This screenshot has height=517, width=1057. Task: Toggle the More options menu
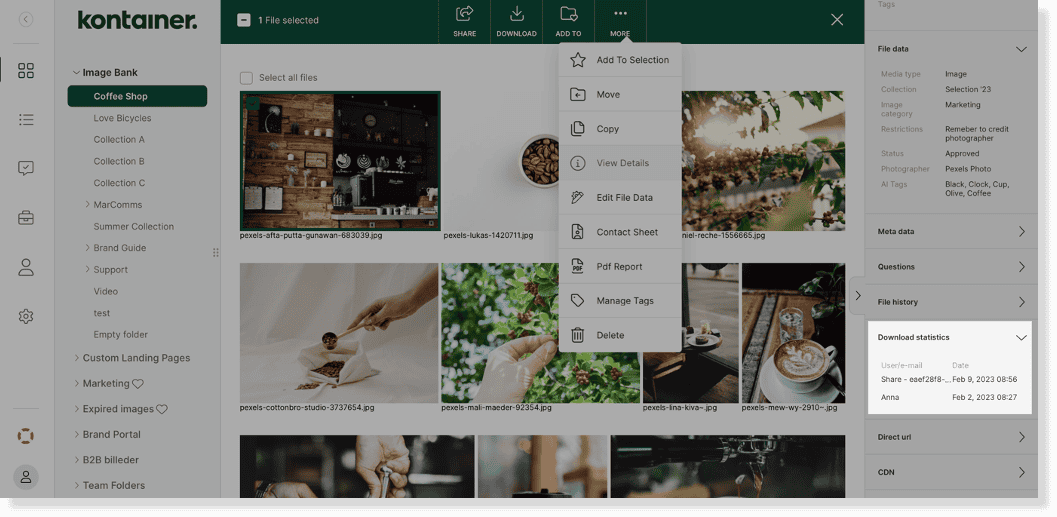[620, 21]
